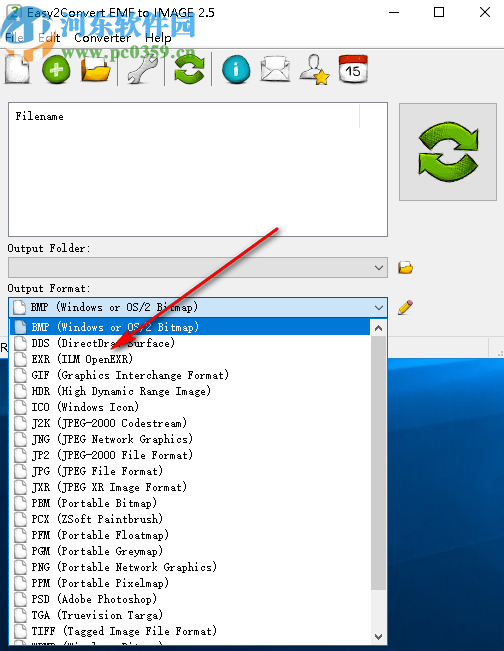Select PFM (Portable Floatmap) option
The height and width of the screenshot is (651, 504).
coord(190,535)
